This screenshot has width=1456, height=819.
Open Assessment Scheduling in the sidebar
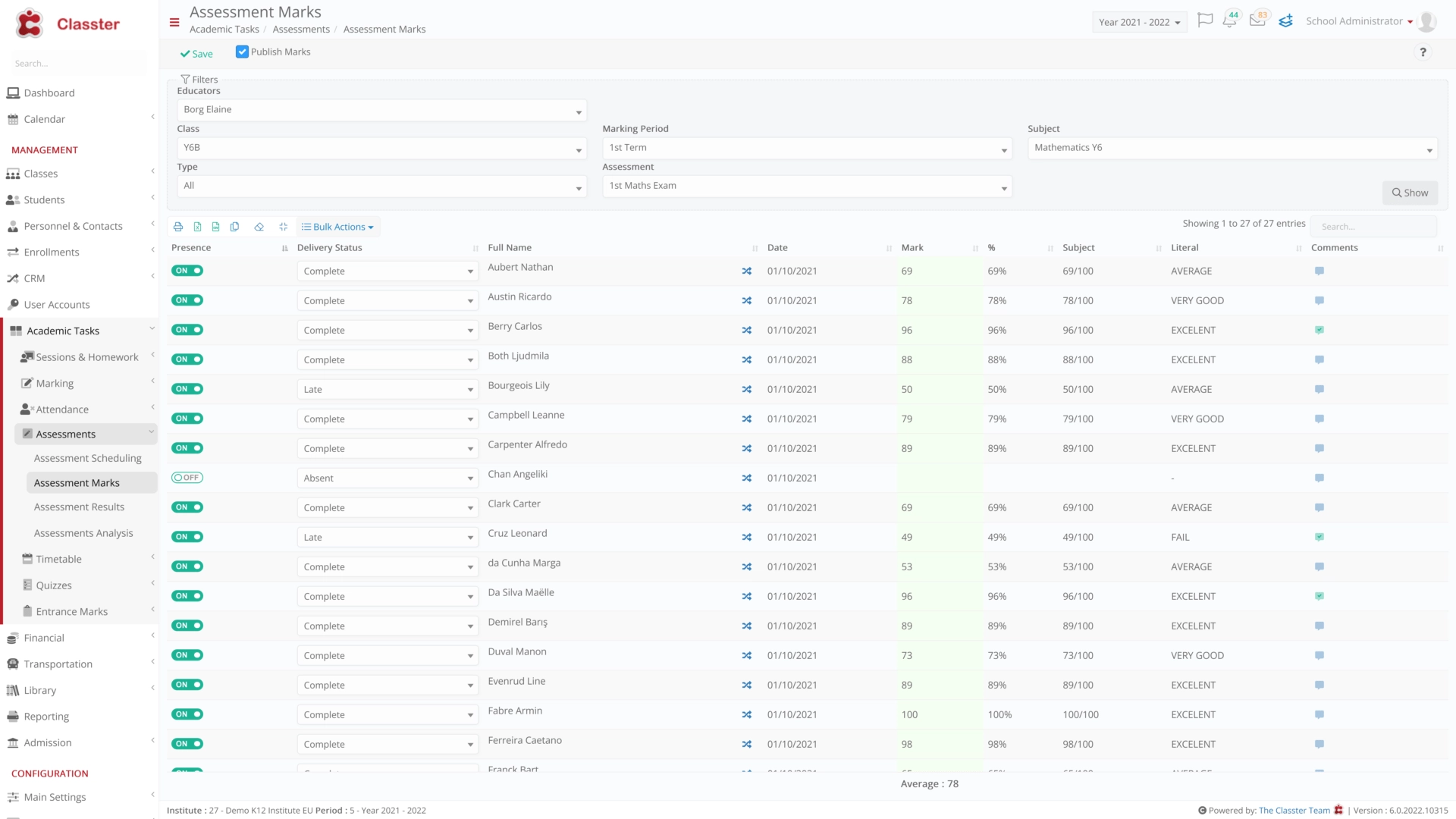pyautogui.click(x=88, y=458)
